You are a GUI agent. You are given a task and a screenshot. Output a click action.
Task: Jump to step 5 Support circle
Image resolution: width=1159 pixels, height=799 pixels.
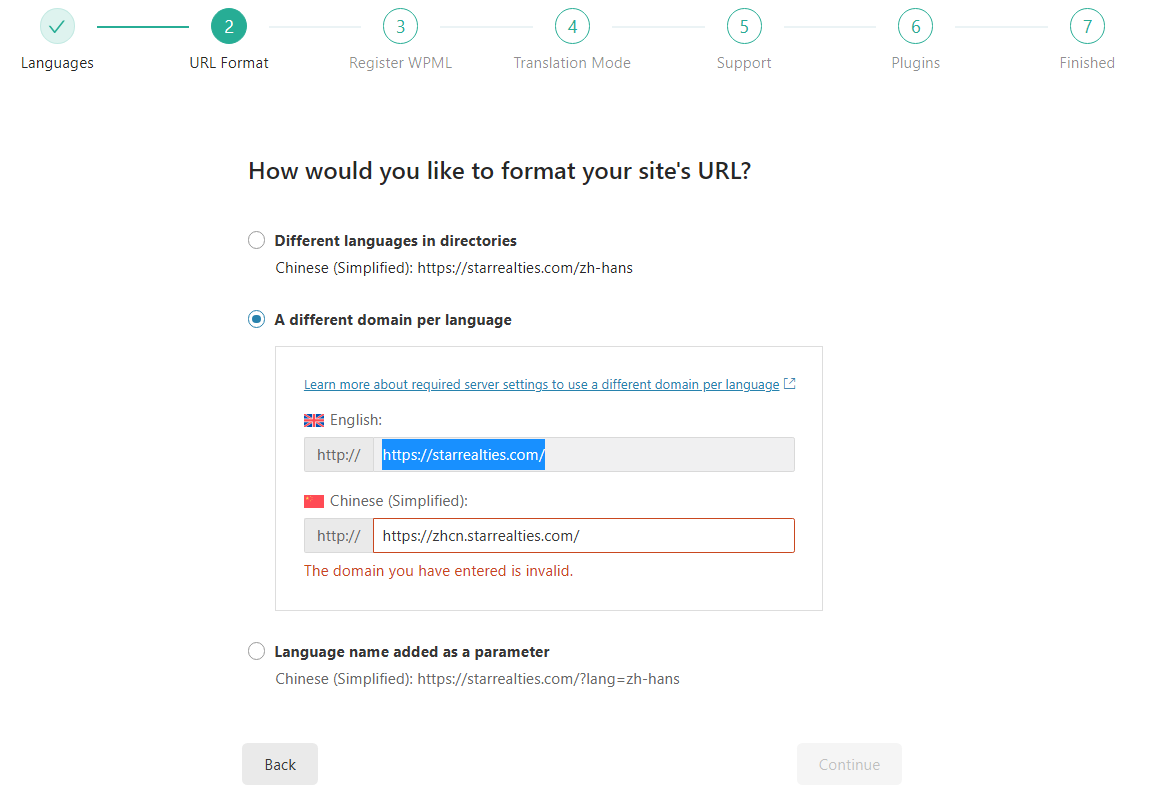point(744,27)
